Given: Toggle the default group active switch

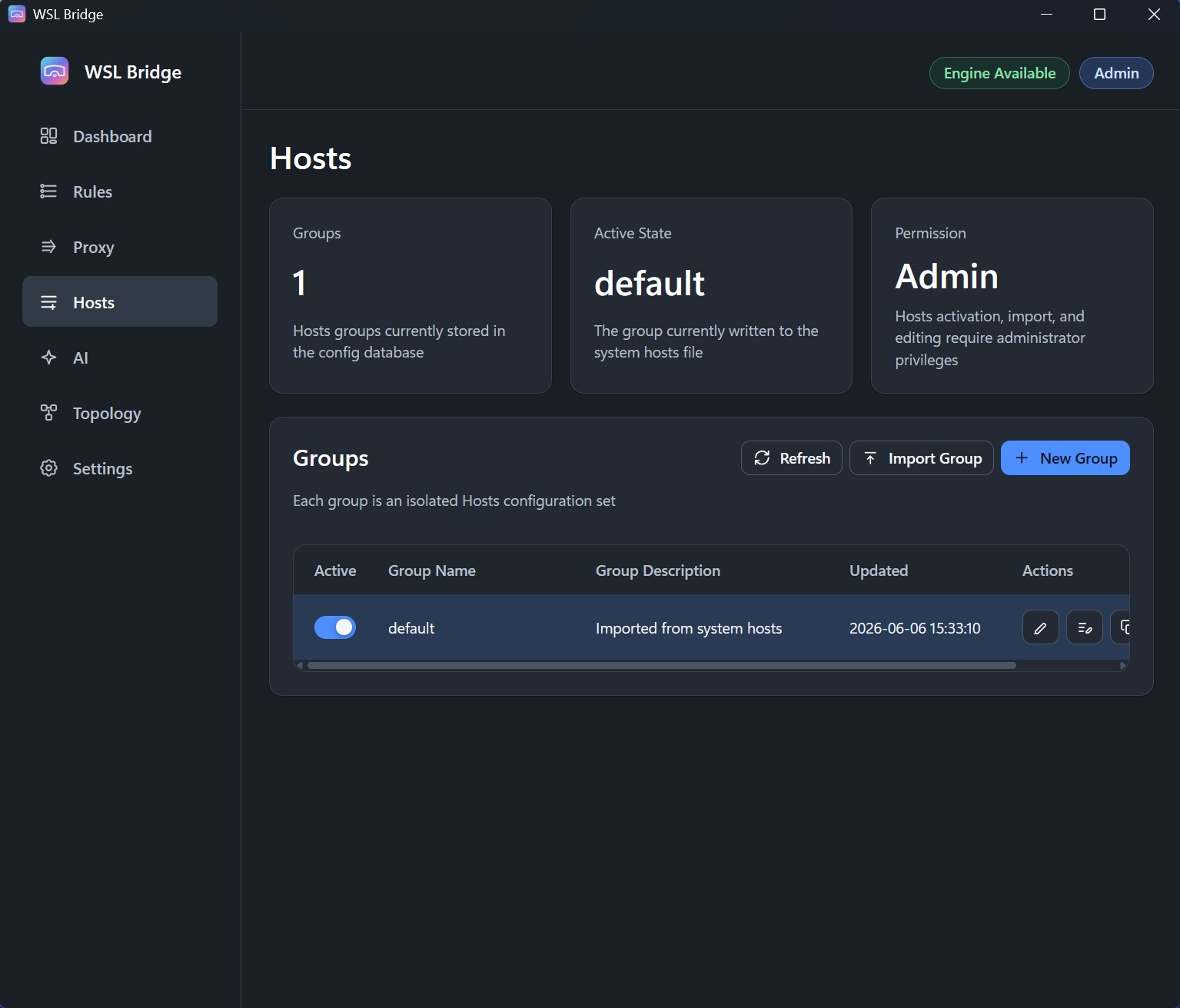Looking at the screenshot, I should click(335, 627).
